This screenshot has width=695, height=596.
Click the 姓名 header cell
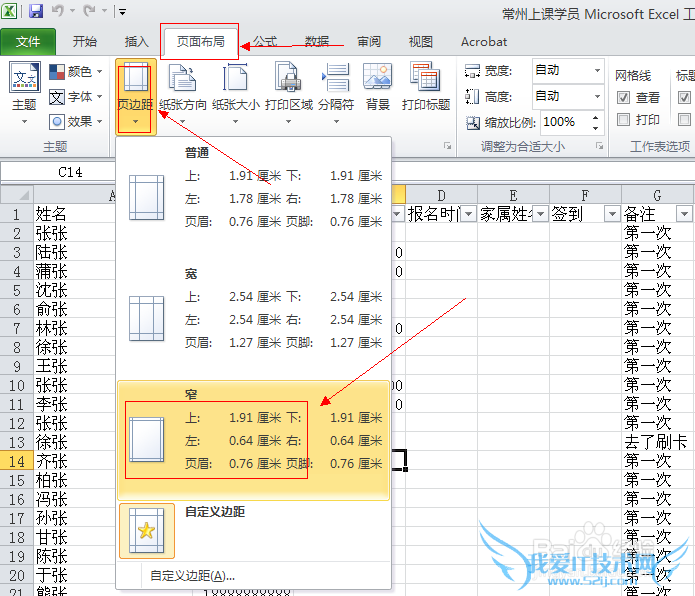74,214
